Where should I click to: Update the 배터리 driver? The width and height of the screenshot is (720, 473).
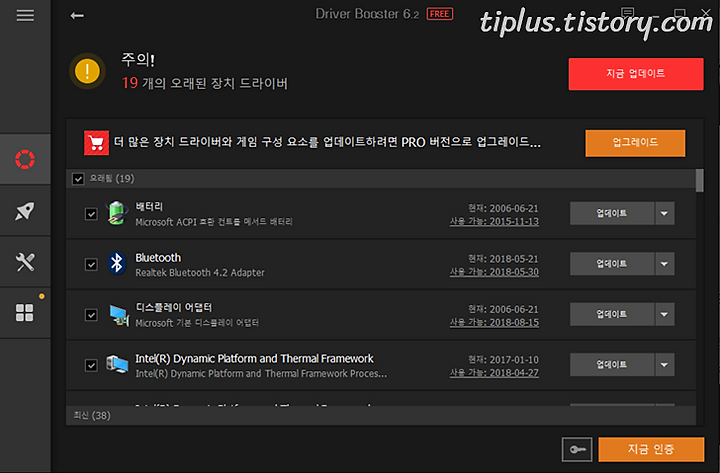tap(612, 213)
